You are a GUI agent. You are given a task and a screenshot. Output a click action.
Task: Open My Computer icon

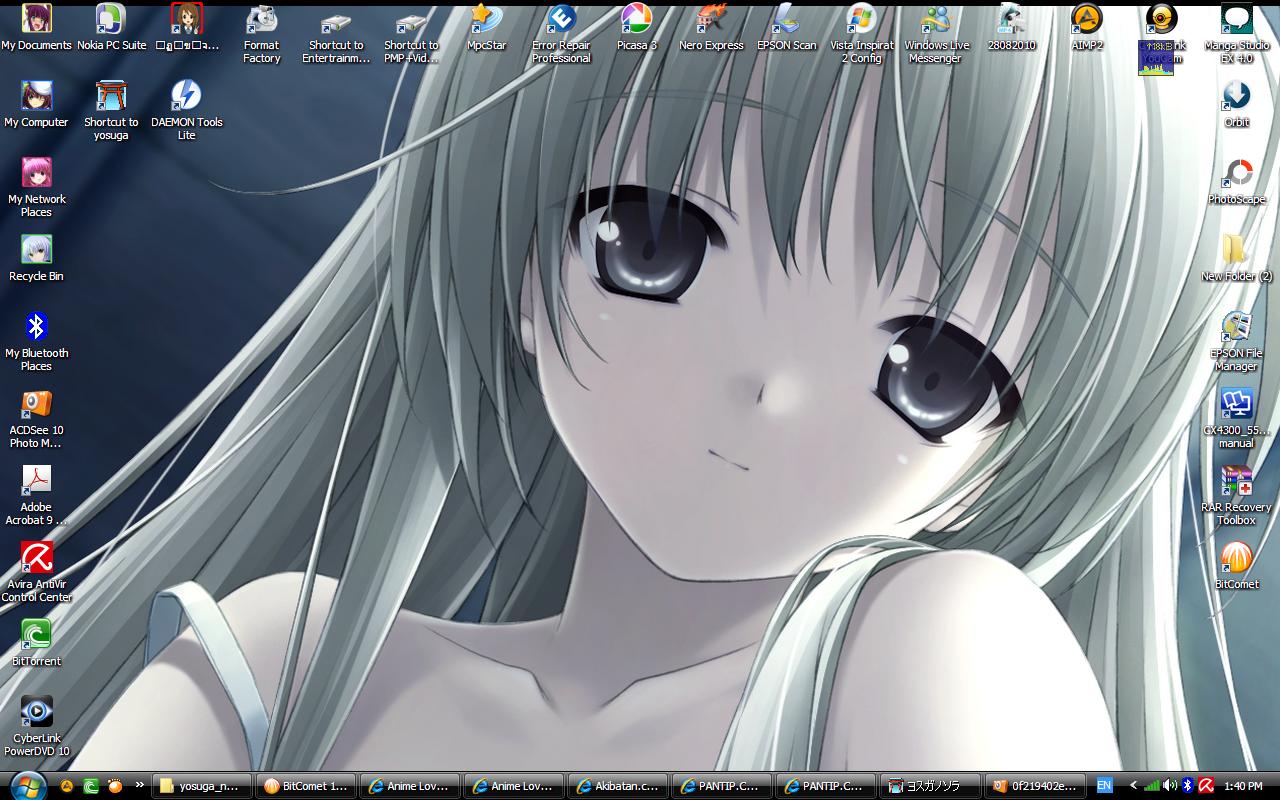tap(36, 104)
